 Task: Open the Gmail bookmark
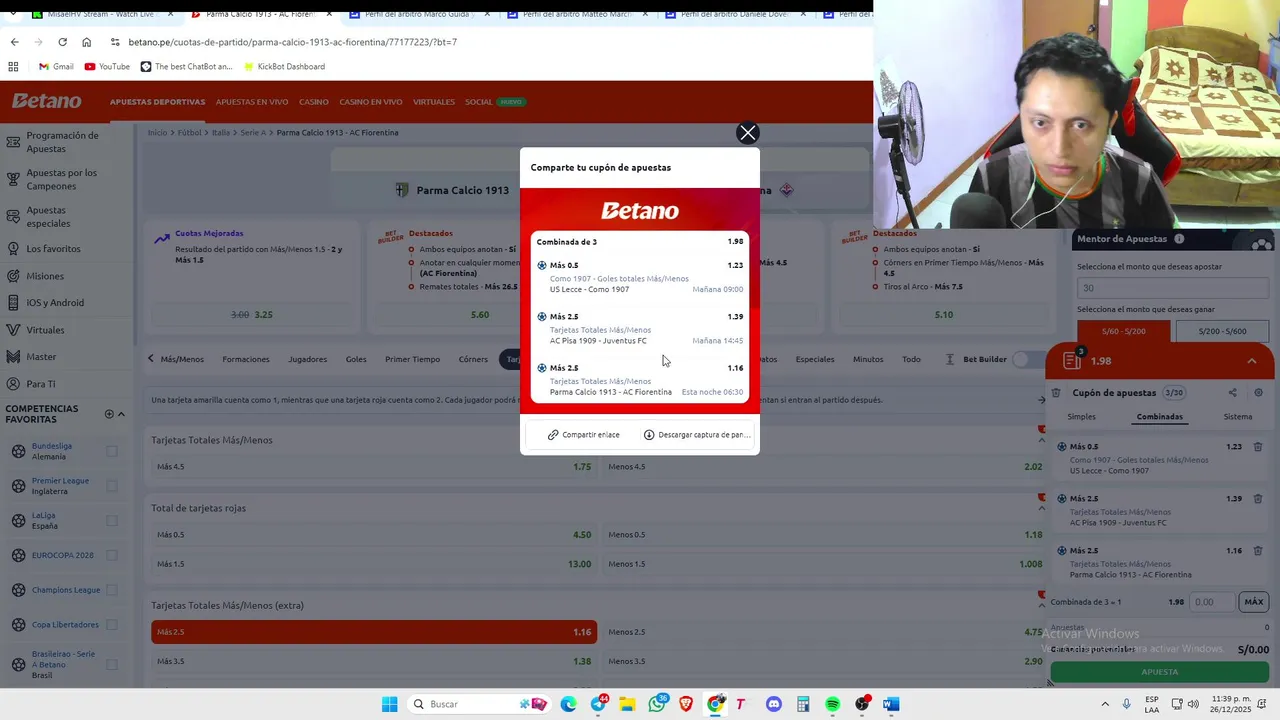pyautogui.click(x=55, y=67)
